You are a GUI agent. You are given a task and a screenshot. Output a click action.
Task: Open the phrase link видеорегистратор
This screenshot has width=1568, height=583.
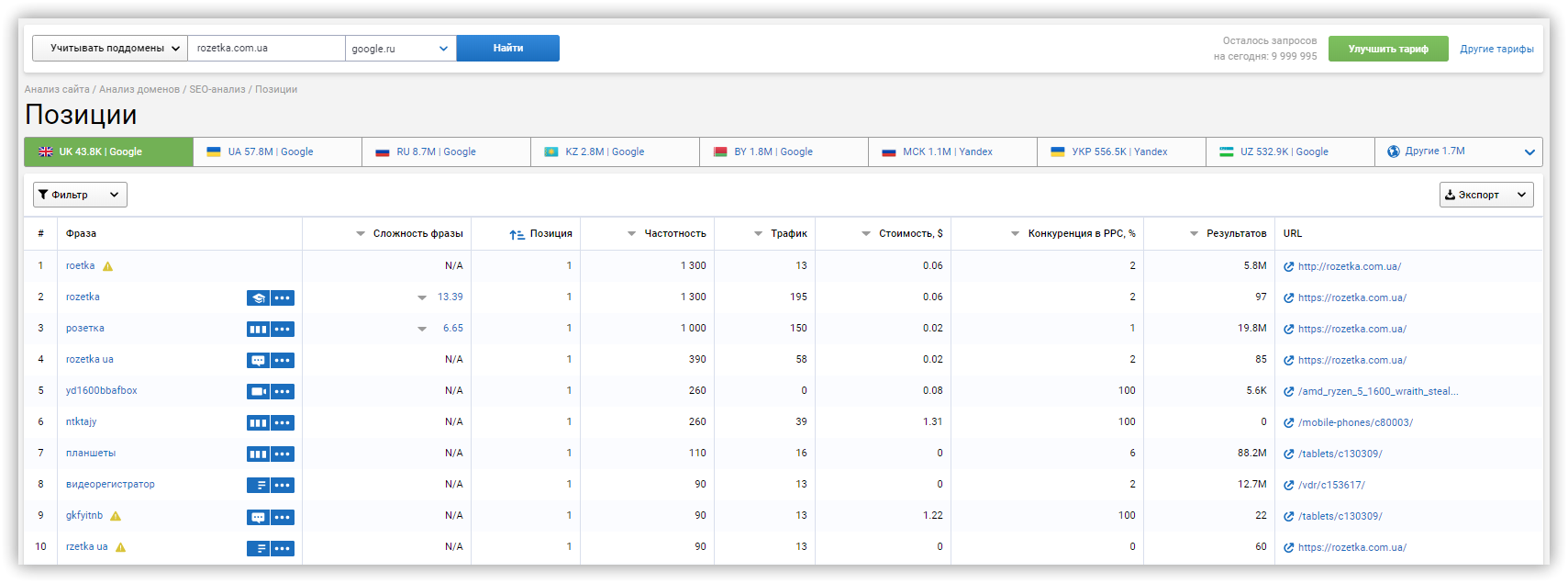[110, 485]
